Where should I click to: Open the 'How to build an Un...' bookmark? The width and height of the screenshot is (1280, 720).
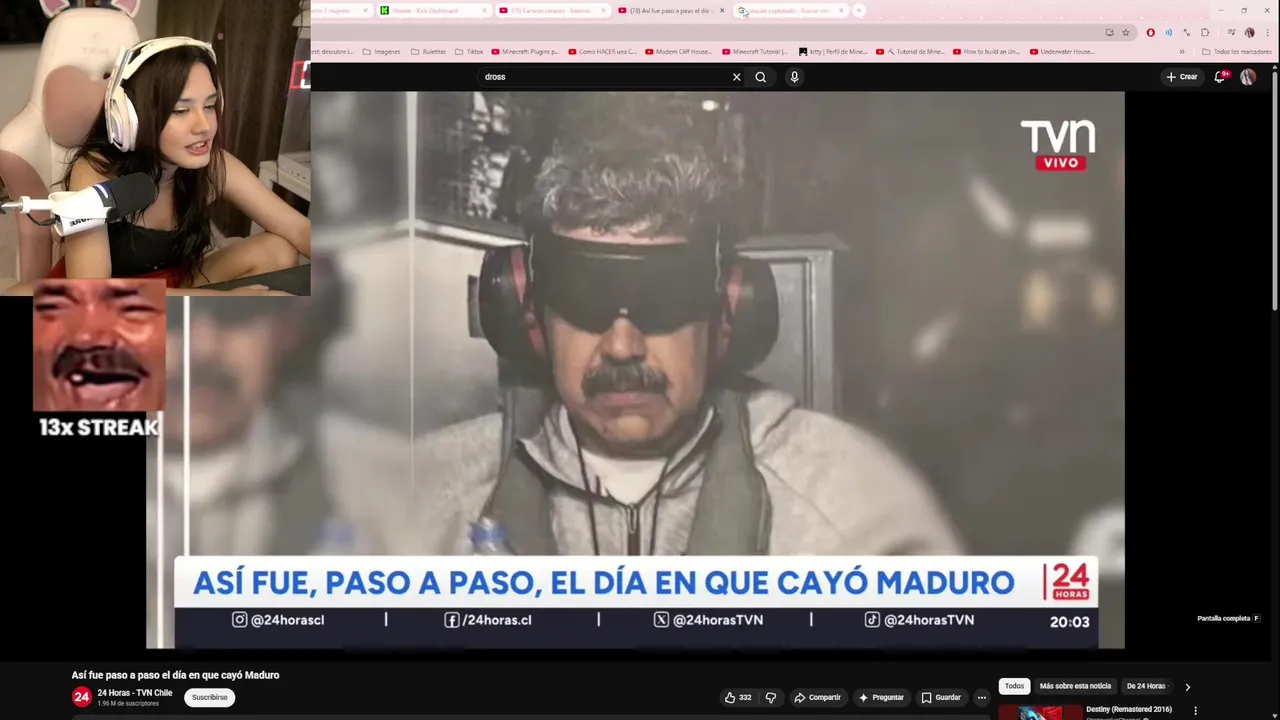tap(986, 51)
